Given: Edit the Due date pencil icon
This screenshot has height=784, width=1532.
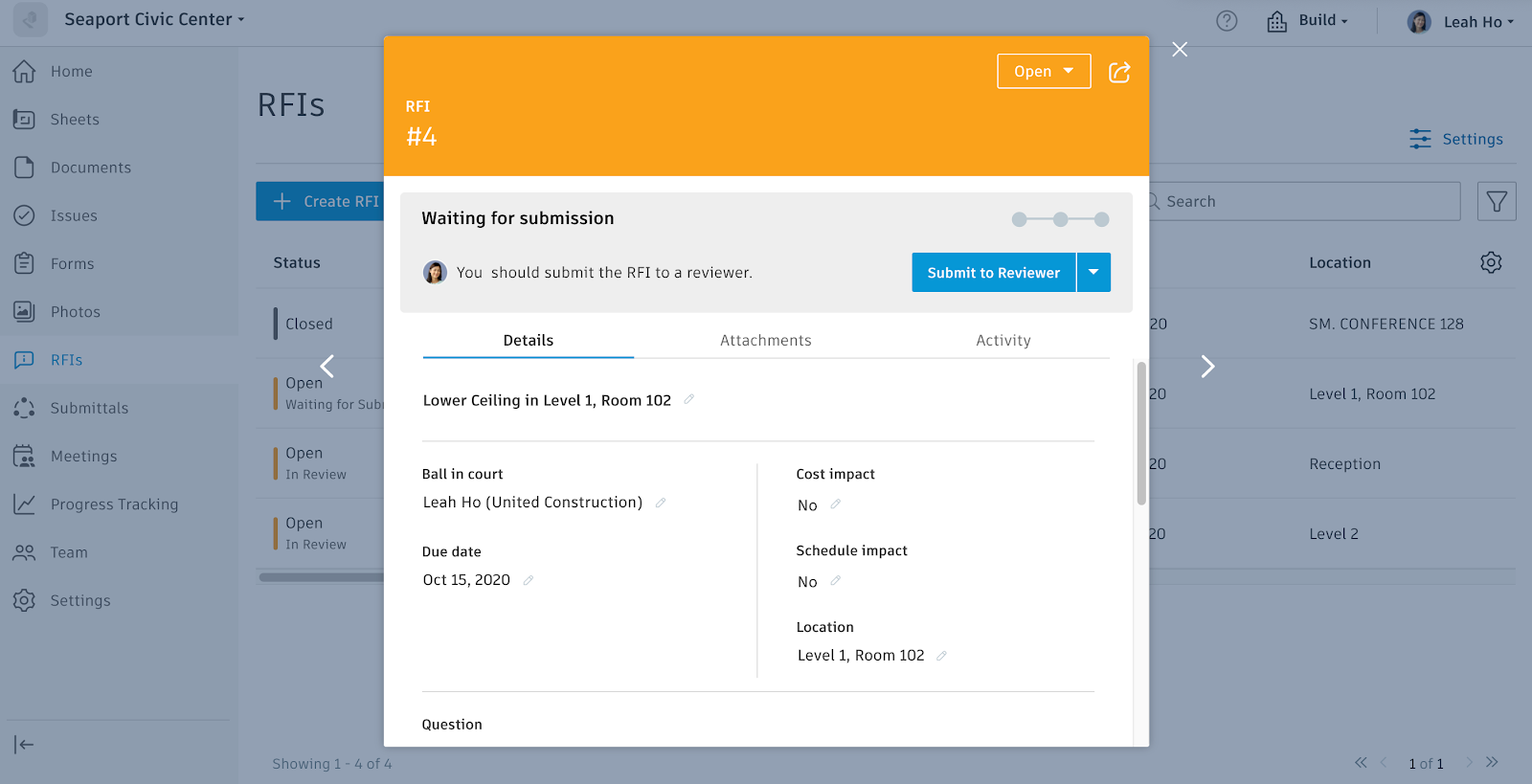Looking at the screenshot, I should (x=529, y=580).
